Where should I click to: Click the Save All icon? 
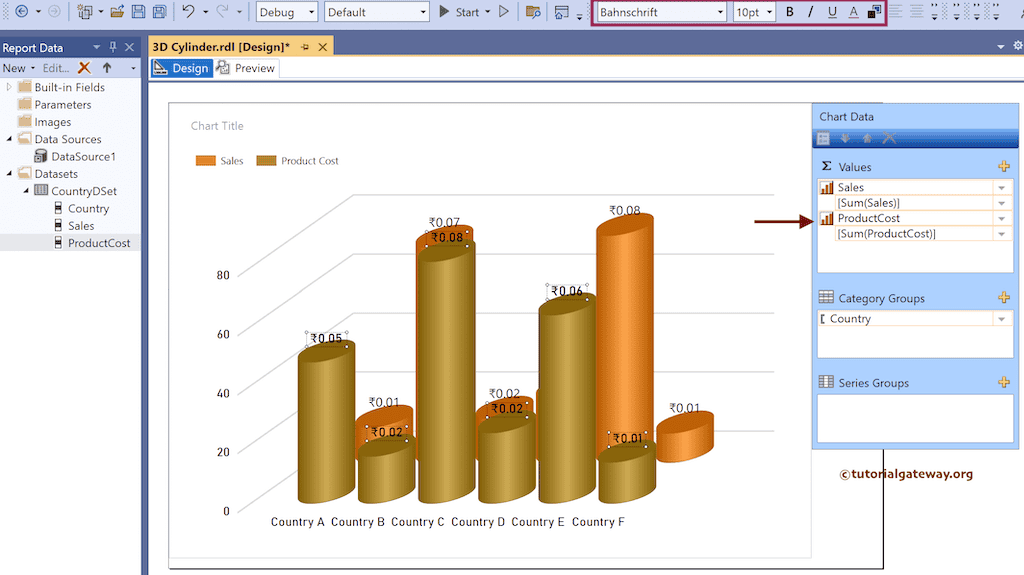pyautogui.click(x=159, y=12)
